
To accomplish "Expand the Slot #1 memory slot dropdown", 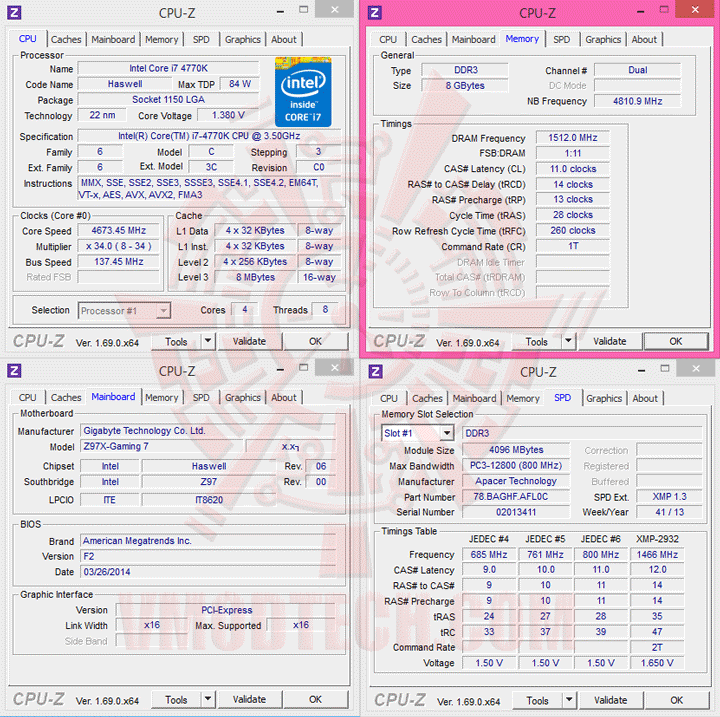I will pyautogui.click(x=446, y=433).
